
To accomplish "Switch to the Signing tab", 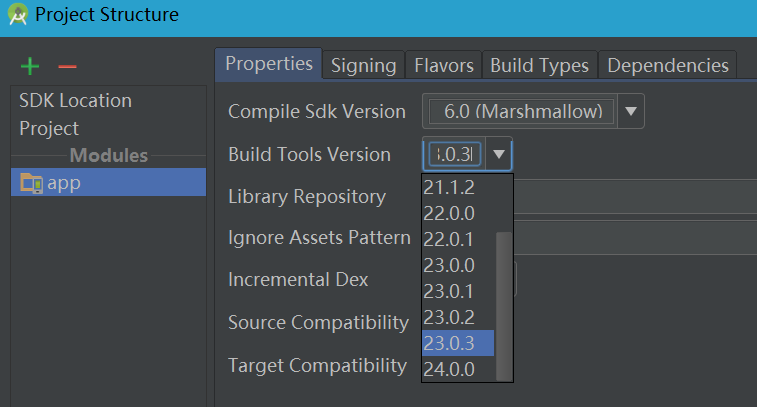I will coord(363,65).
